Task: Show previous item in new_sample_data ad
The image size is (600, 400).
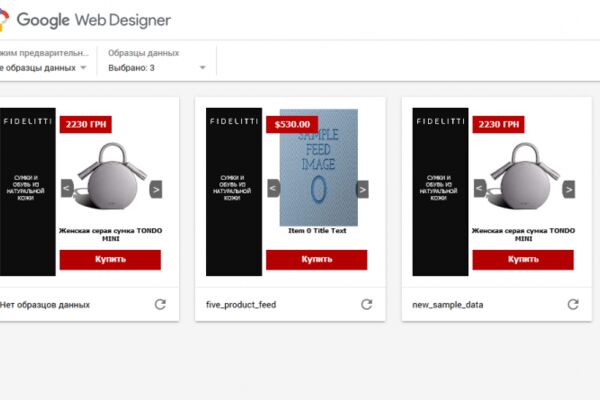Action: point(480,188)
